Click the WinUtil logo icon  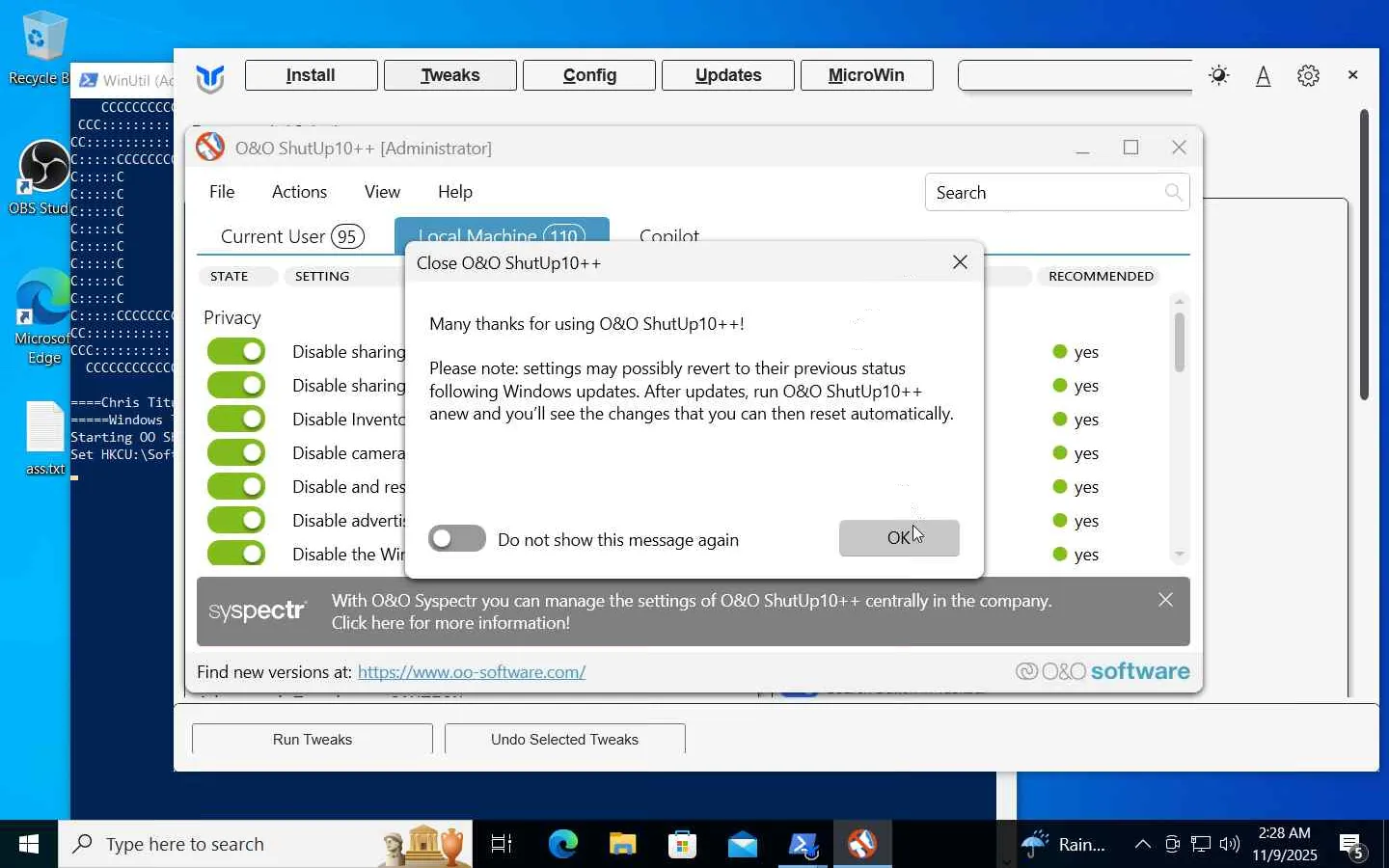click(x=210, y=77)
